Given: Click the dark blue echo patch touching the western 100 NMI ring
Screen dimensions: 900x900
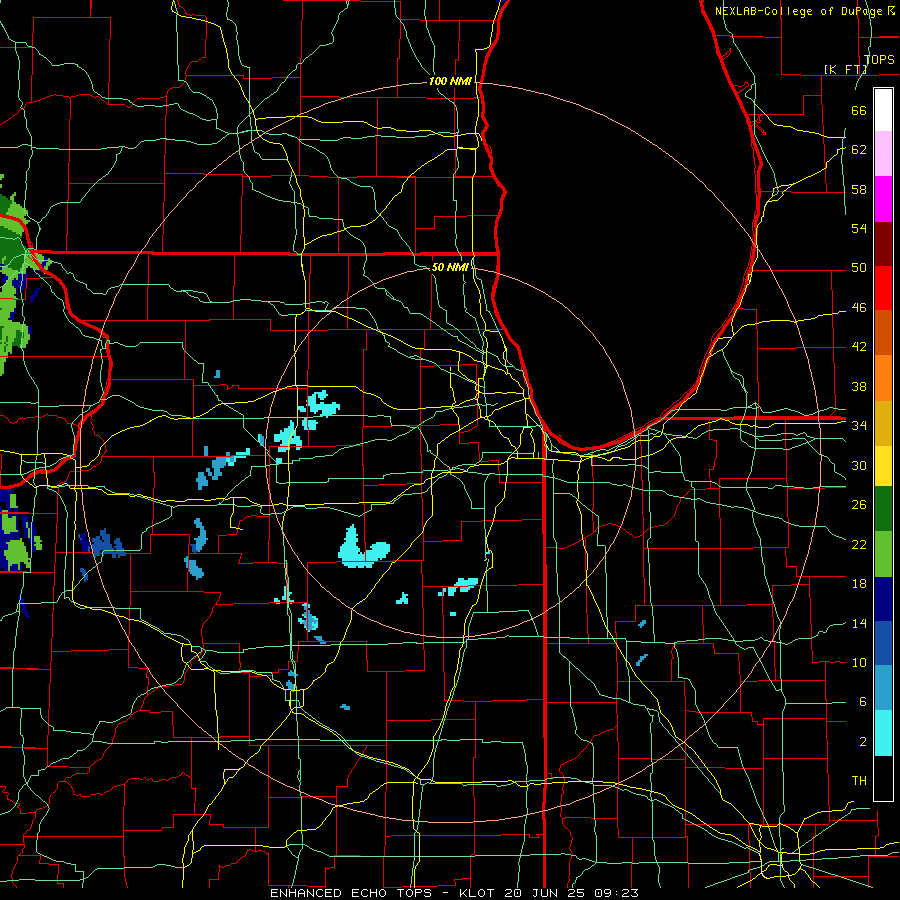Looking at the screenshot, I should 102,543.
